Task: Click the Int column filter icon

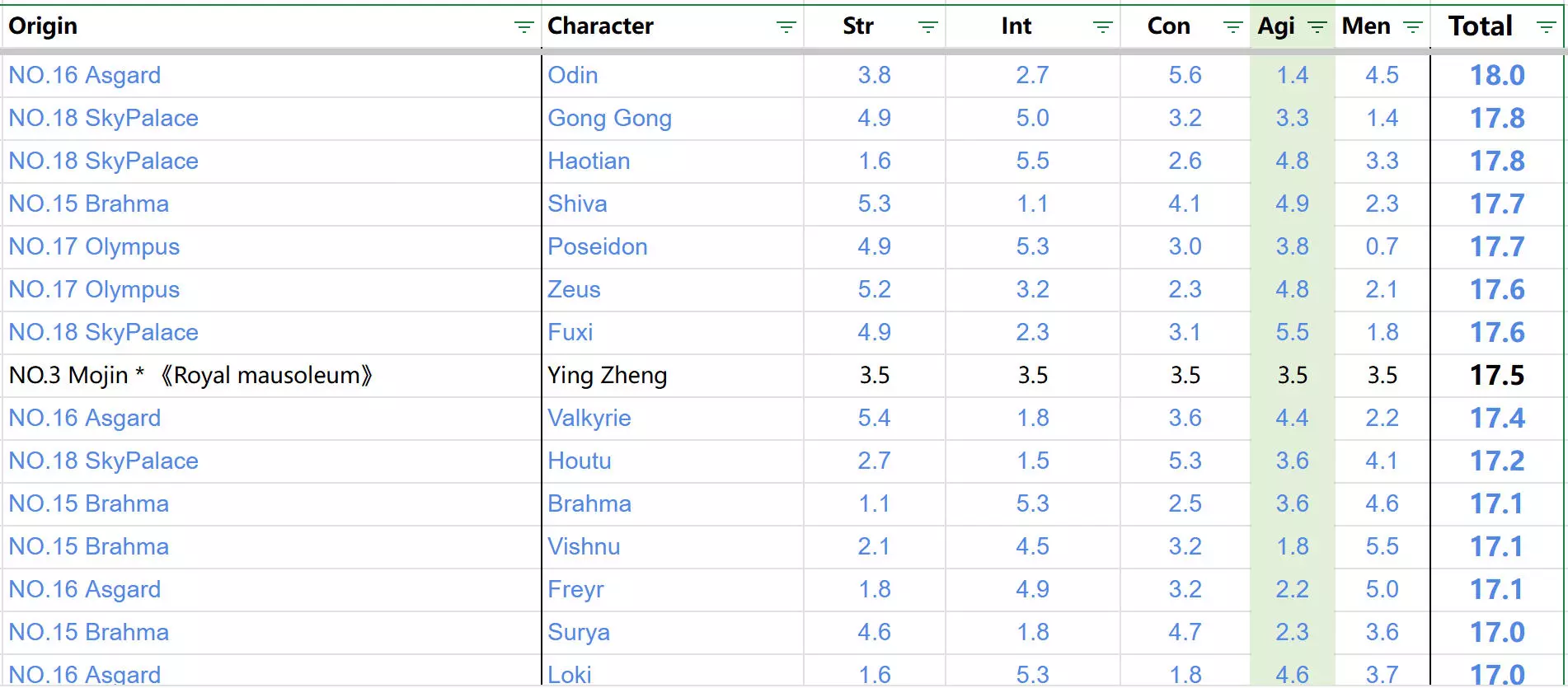Action: pos(1102,27)
